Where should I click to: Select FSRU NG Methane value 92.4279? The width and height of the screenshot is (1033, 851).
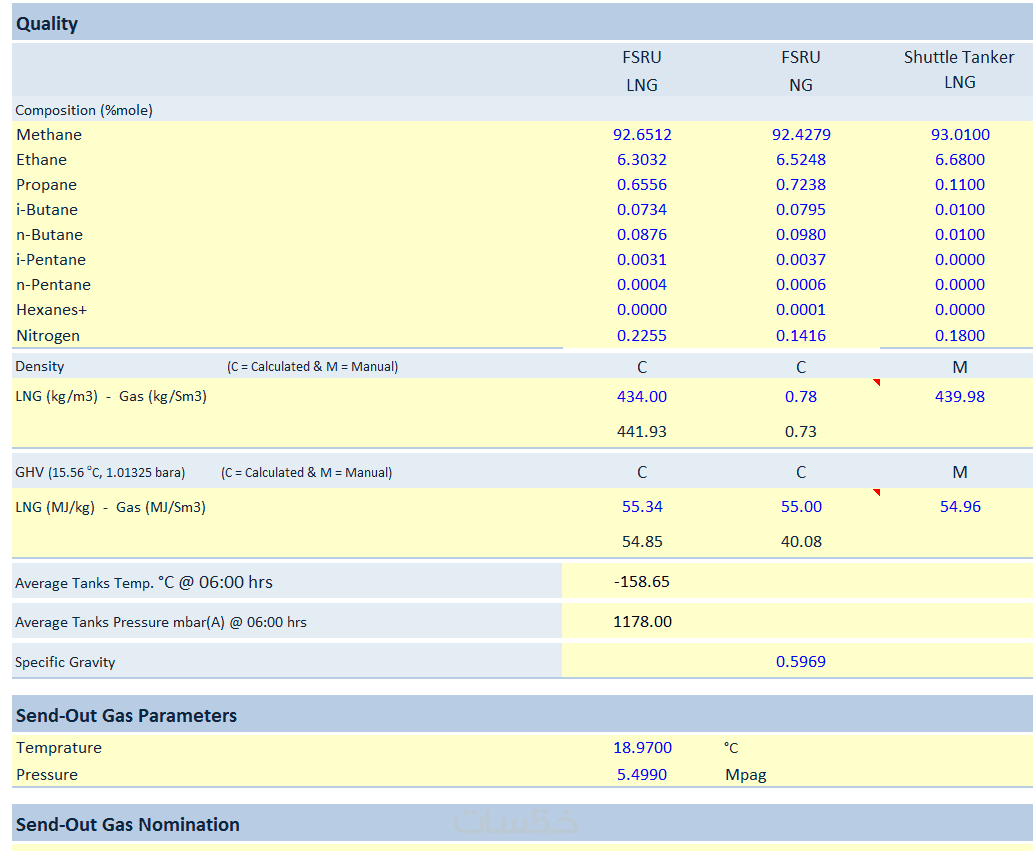pyautogui.click(x=801, y=134)
